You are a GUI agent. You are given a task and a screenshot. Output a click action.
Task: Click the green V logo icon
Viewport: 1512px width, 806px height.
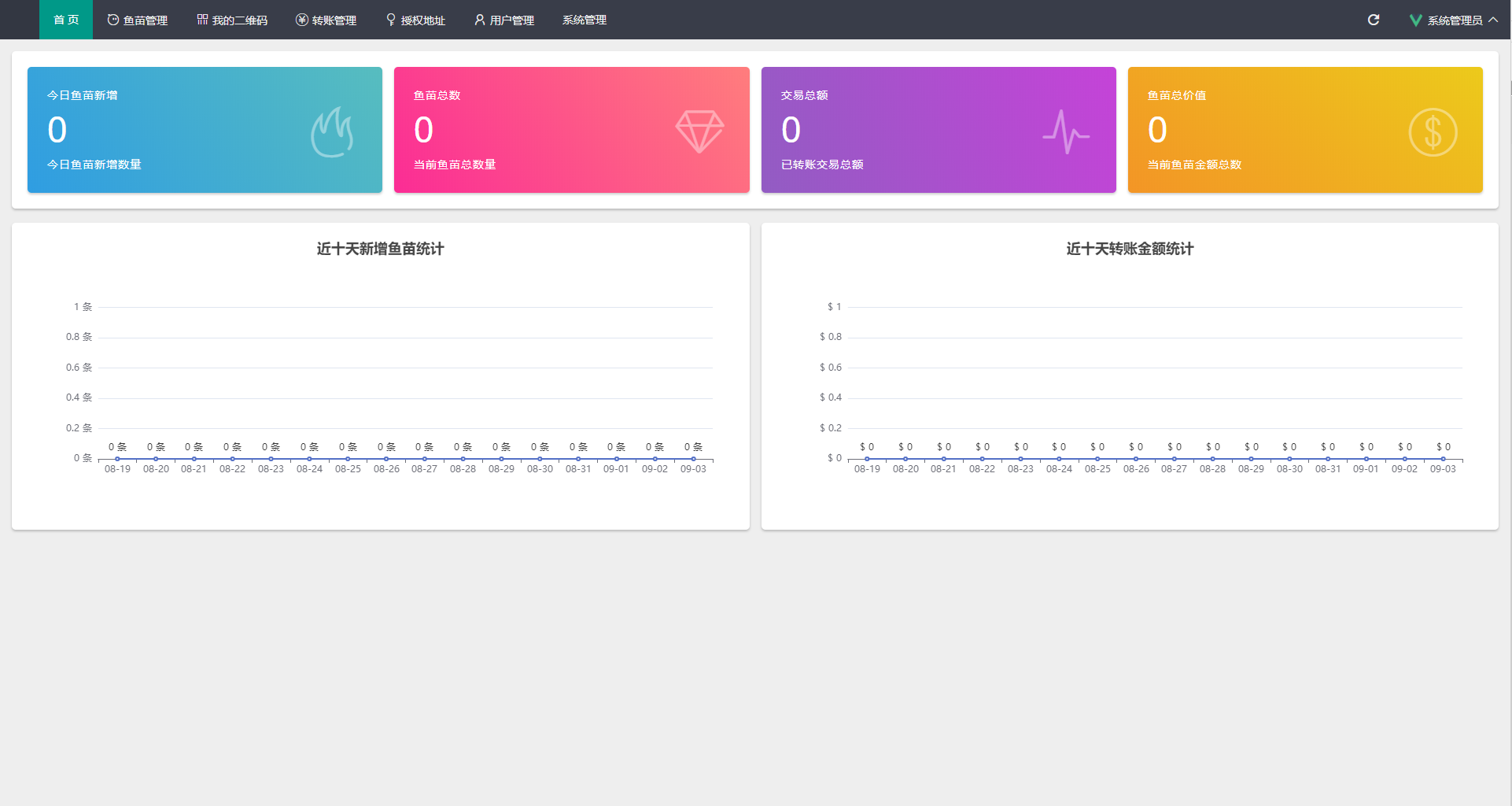(x=1415, y=20)
